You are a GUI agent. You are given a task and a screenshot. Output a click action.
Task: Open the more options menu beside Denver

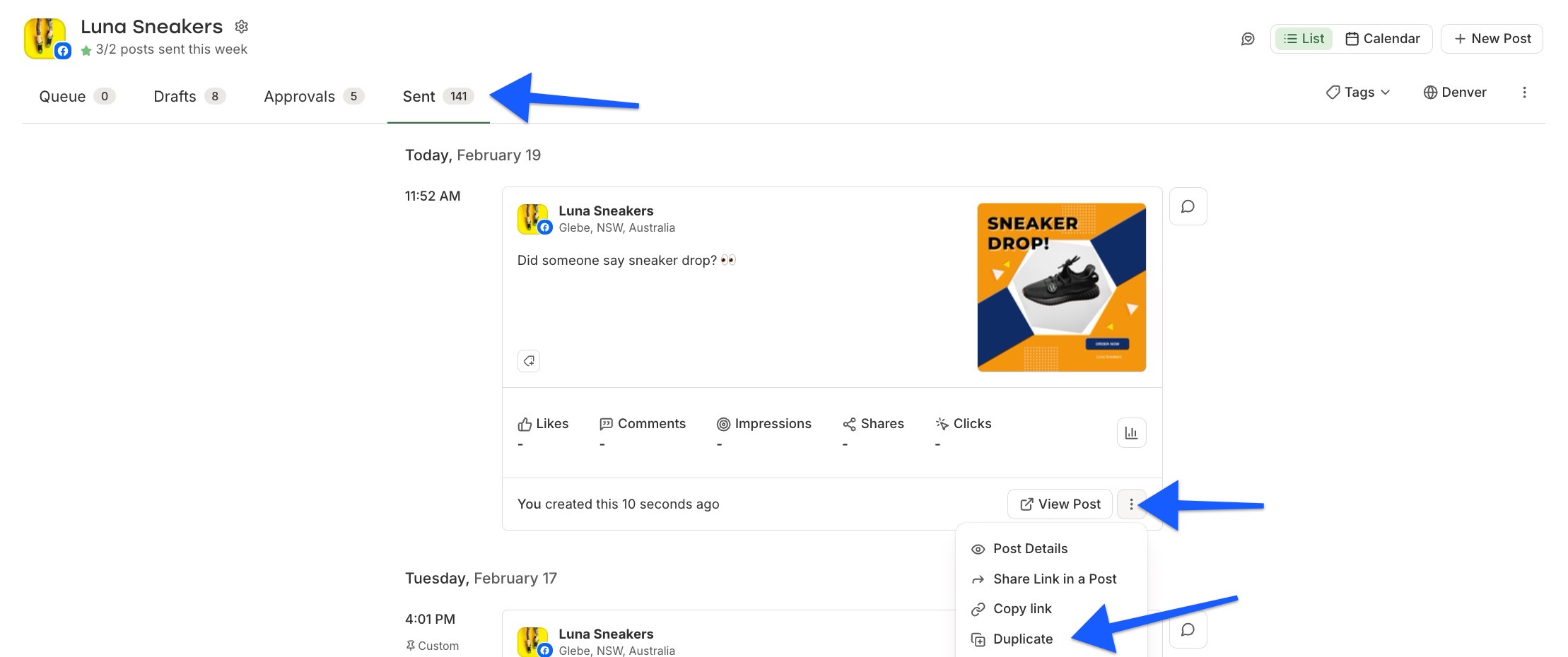[x=1524, y=93]
